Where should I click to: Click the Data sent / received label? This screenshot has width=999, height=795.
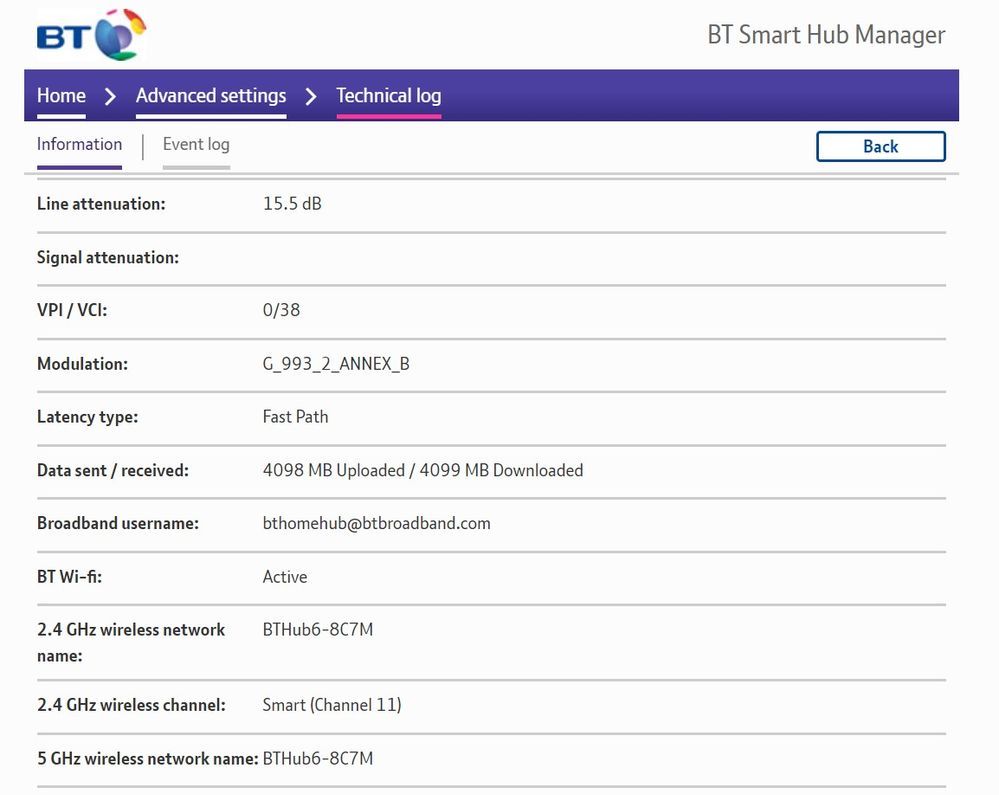(x=113, y=470)
